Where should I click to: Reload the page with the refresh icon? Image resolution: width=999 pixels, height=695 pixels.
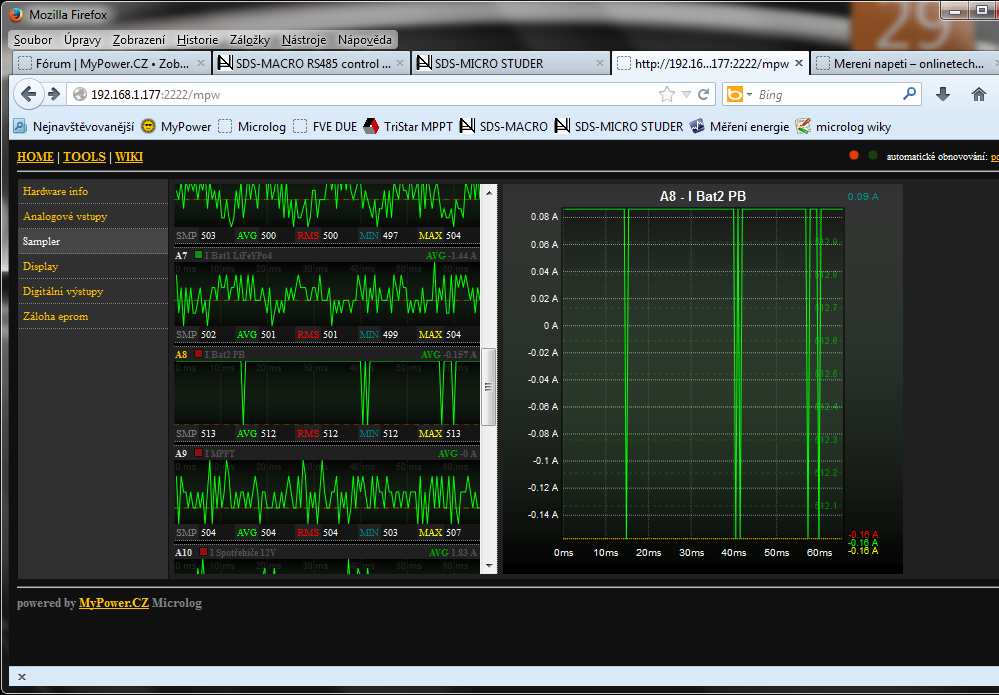click(704, 95)
